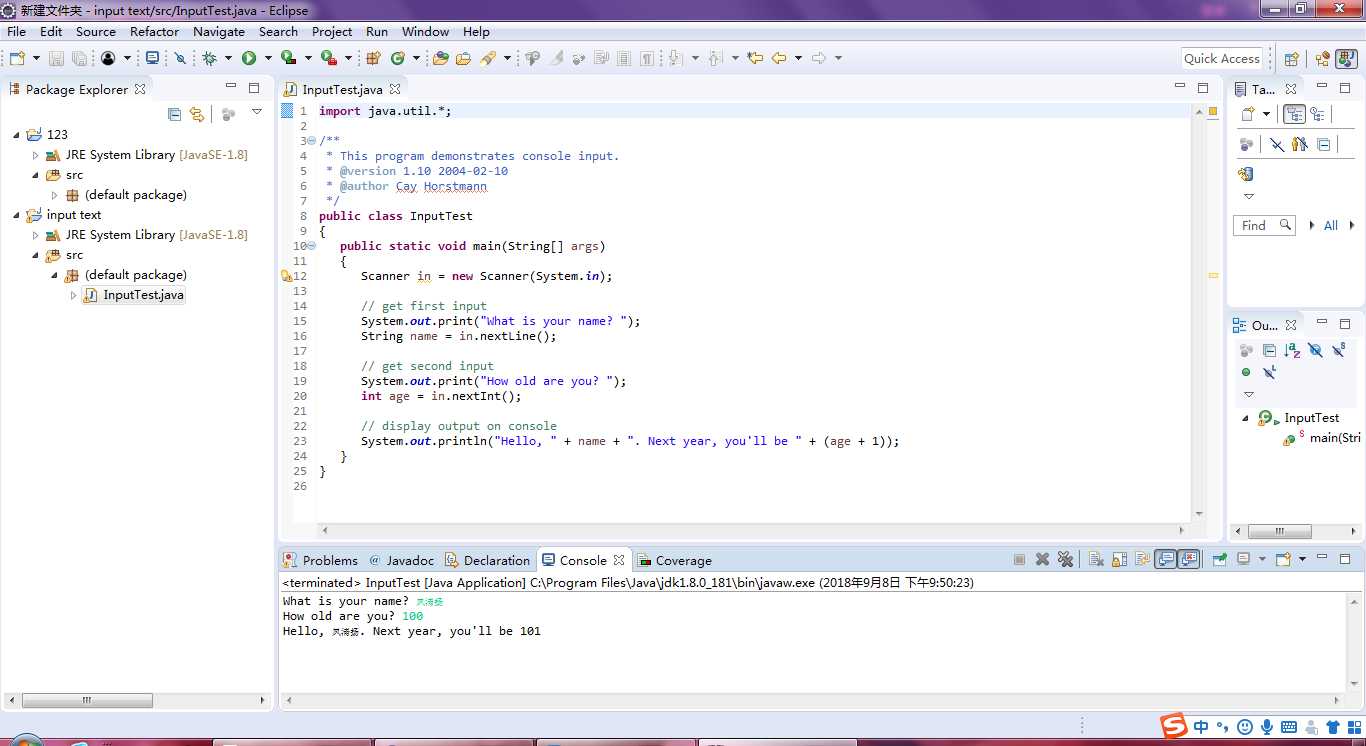Viewport: 1366px width, 746px height.
Task: Toggle Show Console When Standard Out Changes
Action: pos(1166,560)
